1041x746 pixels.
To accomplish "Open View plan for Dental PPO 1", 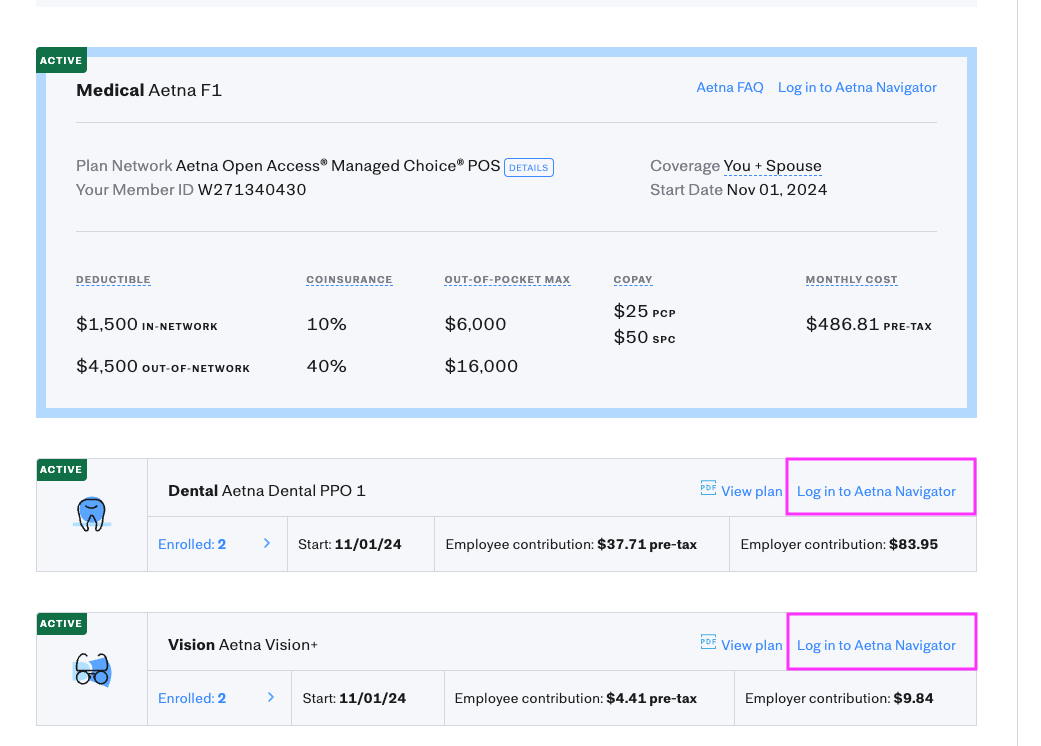I will click(x=751, y=491).
